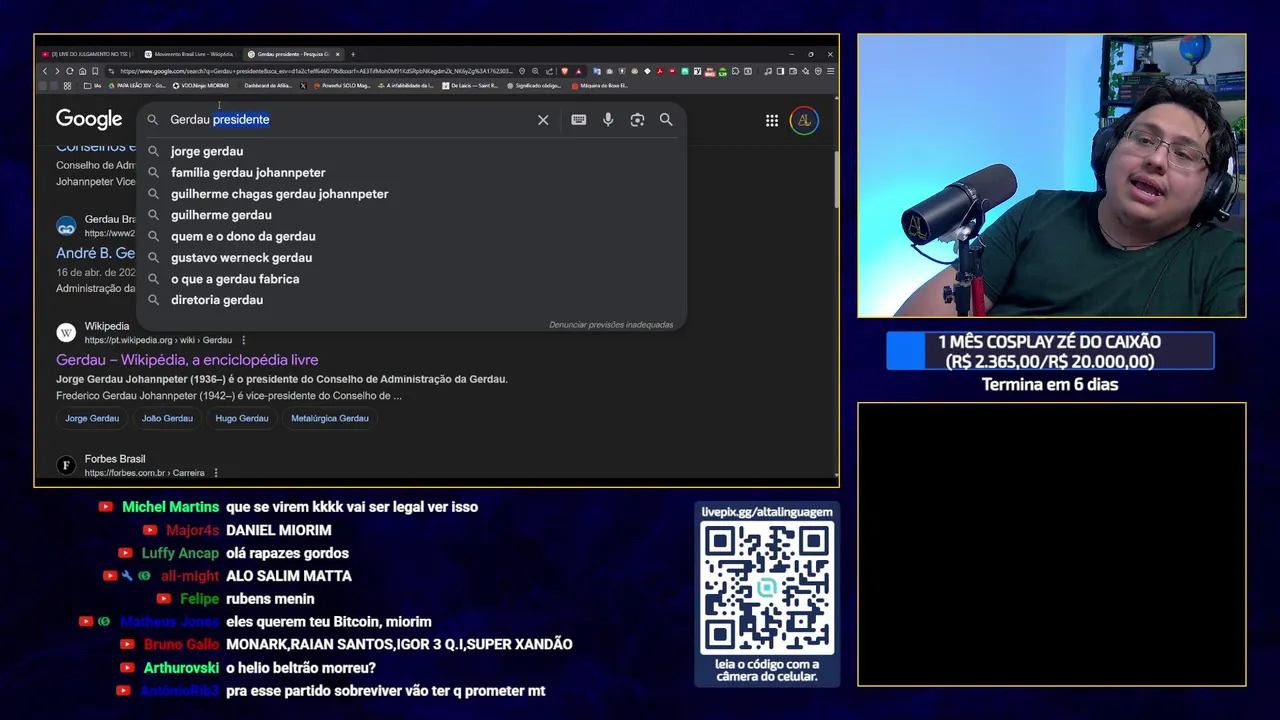Click the cosplay donation goal progress bar
1280x720 pixels.
(x=1050, y=351)
